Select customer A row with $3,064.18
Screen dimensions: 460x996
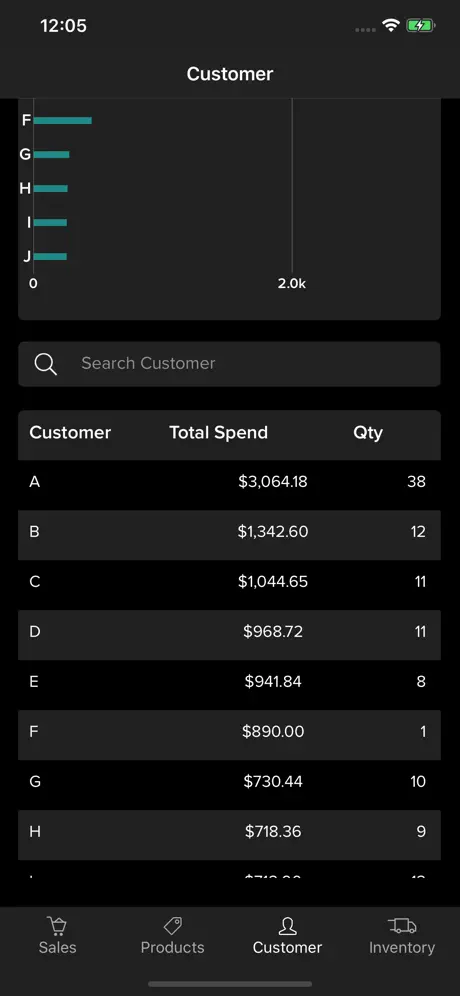tap(229, 482)
